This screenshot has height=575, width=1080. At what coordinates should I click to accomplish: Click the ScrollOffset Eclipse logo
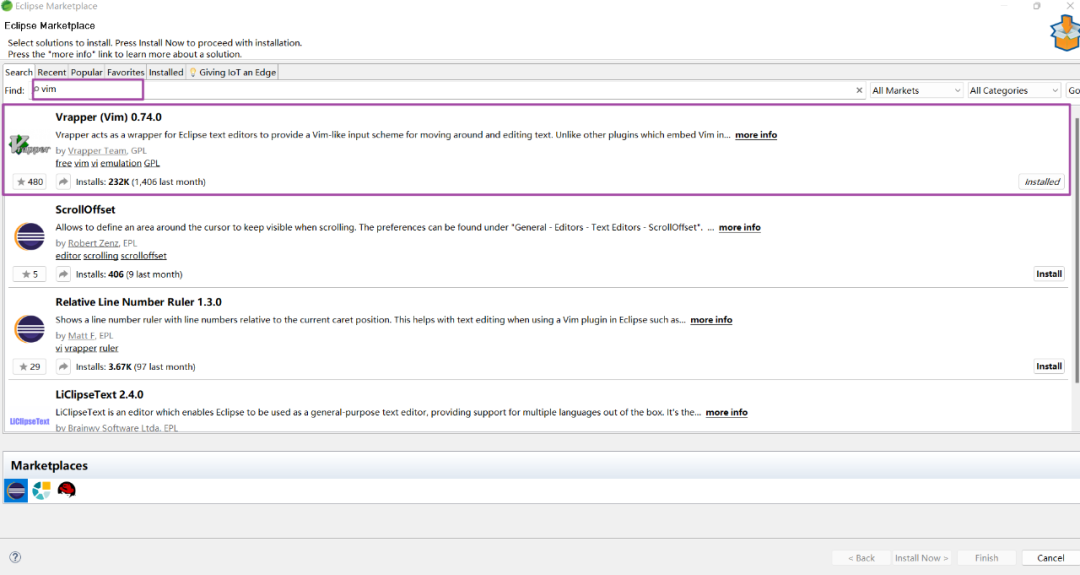(30, 236)
